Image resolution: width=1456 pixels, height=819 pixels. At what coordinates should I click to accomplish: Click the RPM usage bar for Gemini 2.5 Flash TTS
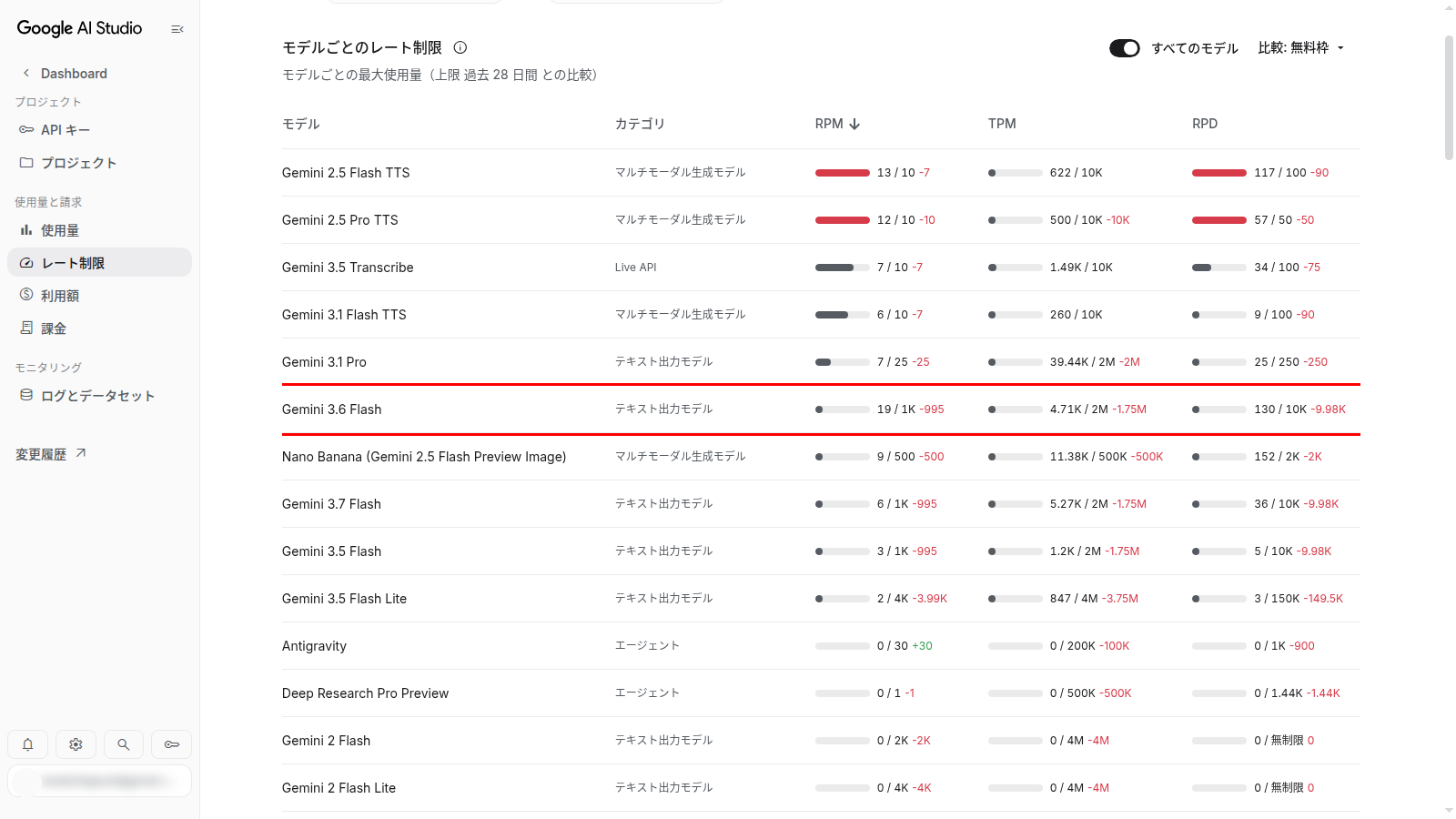pyautogui.click(x=843, y=173)
